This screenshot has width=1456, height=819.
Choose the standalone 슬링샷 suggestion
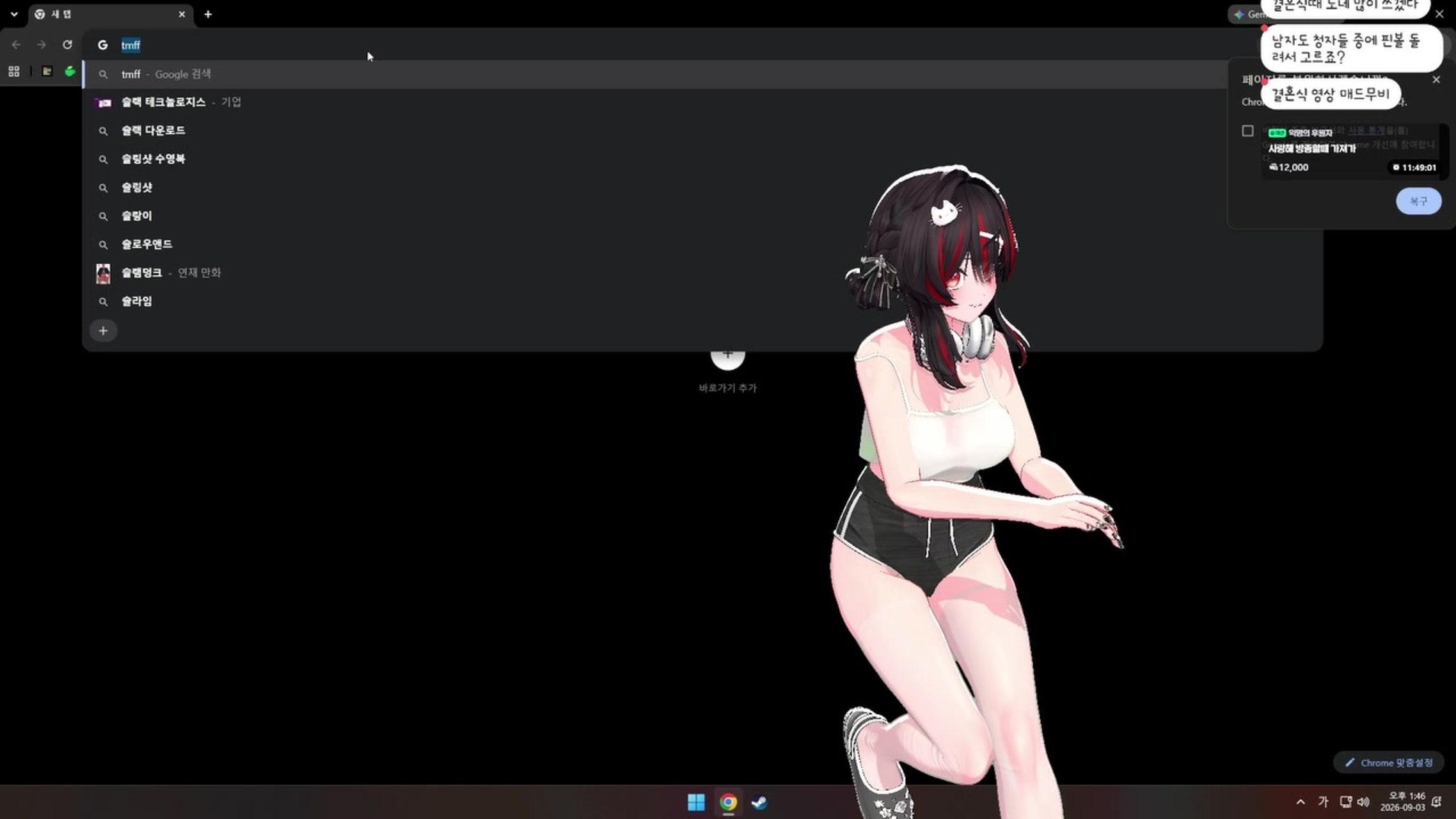coord(702,187)
